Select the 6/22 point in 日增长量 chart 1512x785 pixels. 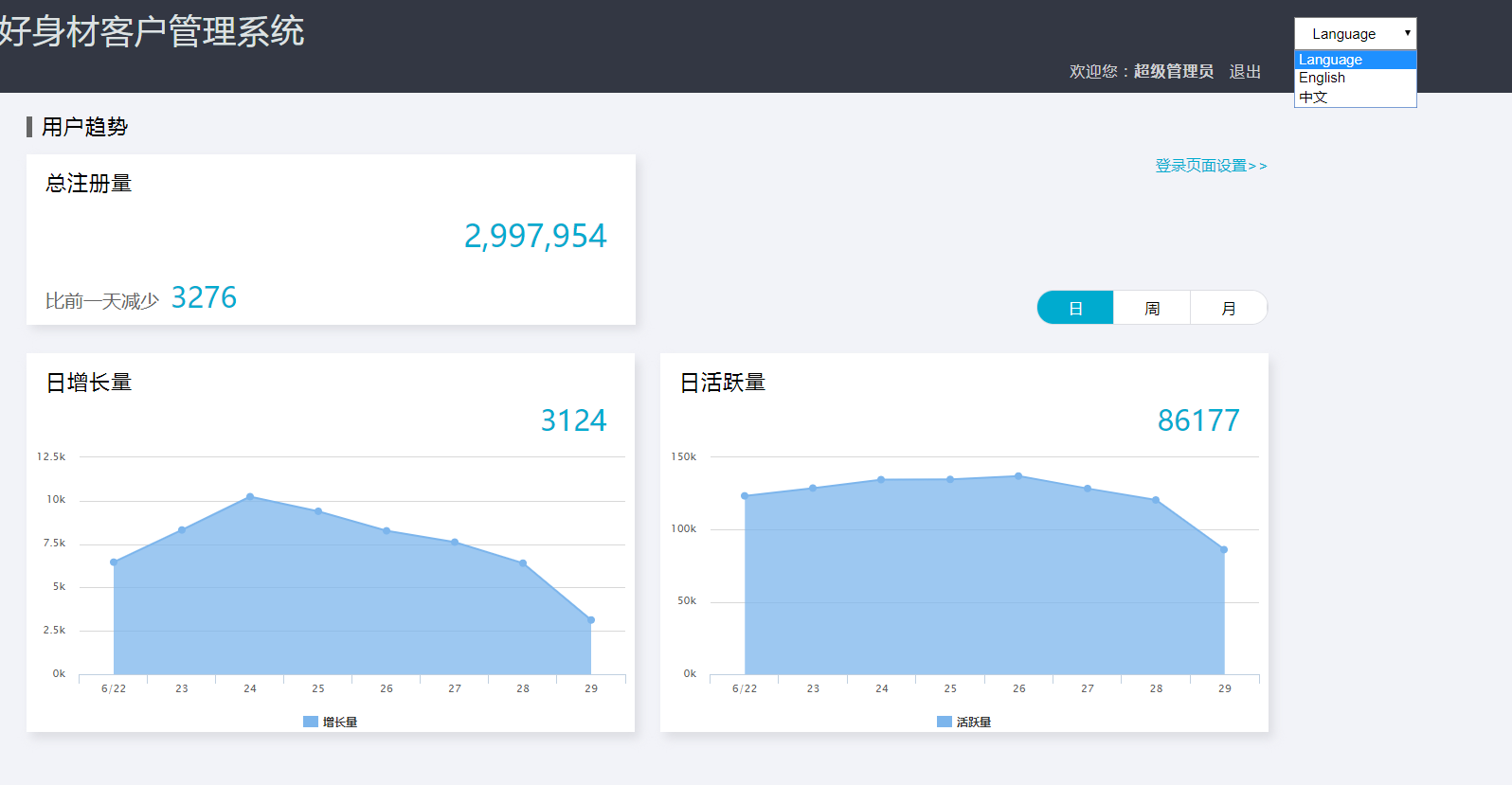114,562
